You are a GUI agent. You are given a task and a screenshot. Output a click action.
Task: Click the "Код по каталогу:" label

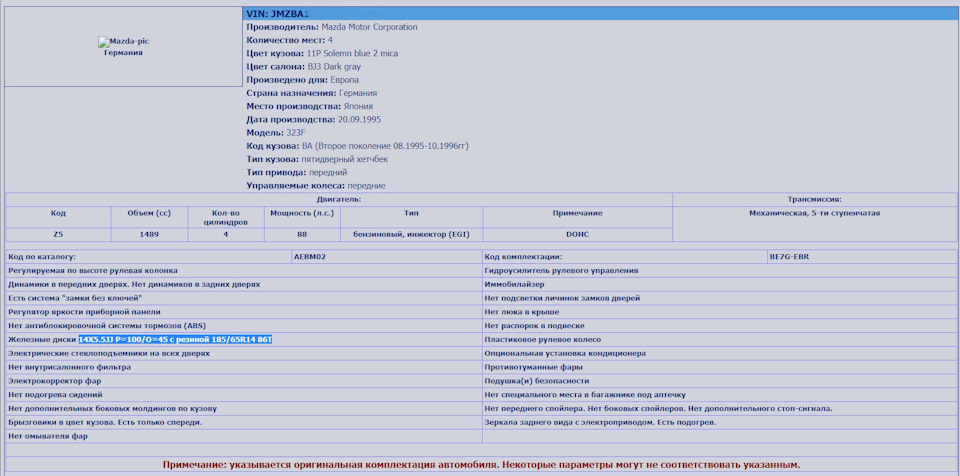[x=42, y=257]
